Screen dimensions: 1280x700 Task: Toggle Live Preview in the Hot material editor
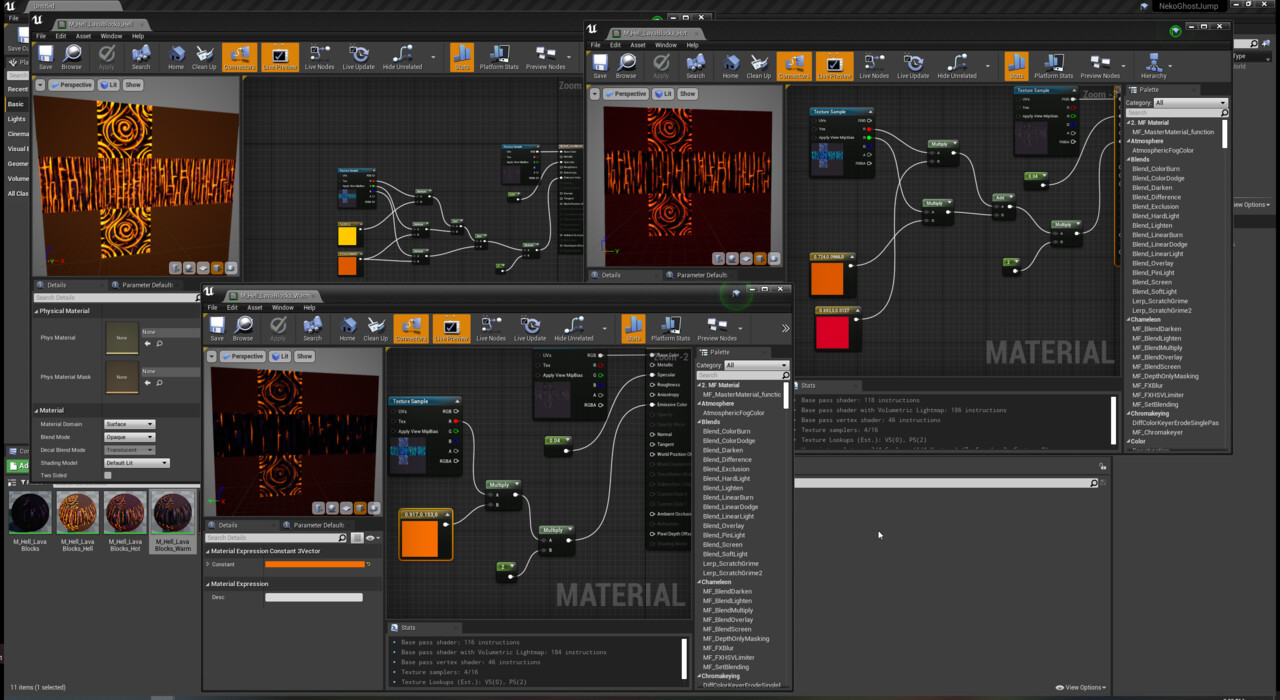tap(834, 67)
